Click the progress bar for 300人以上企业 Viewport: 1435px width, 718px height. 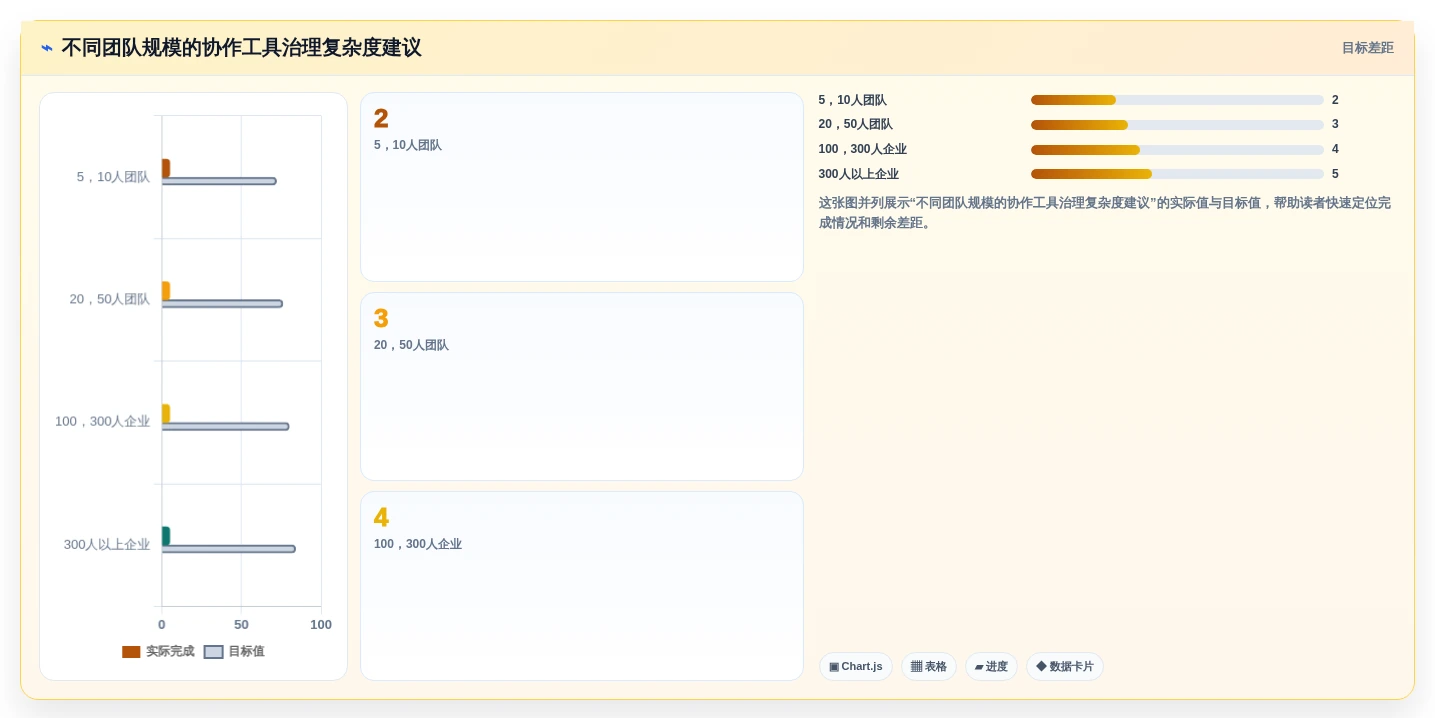(1177, 174)
